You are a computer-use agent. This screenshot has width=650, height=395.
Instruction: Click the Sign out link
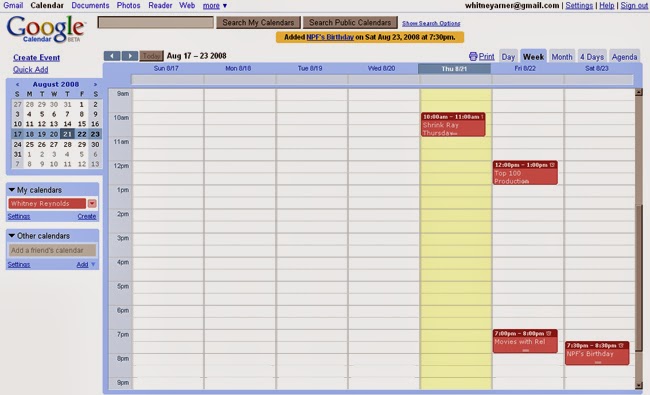(634, 5)
